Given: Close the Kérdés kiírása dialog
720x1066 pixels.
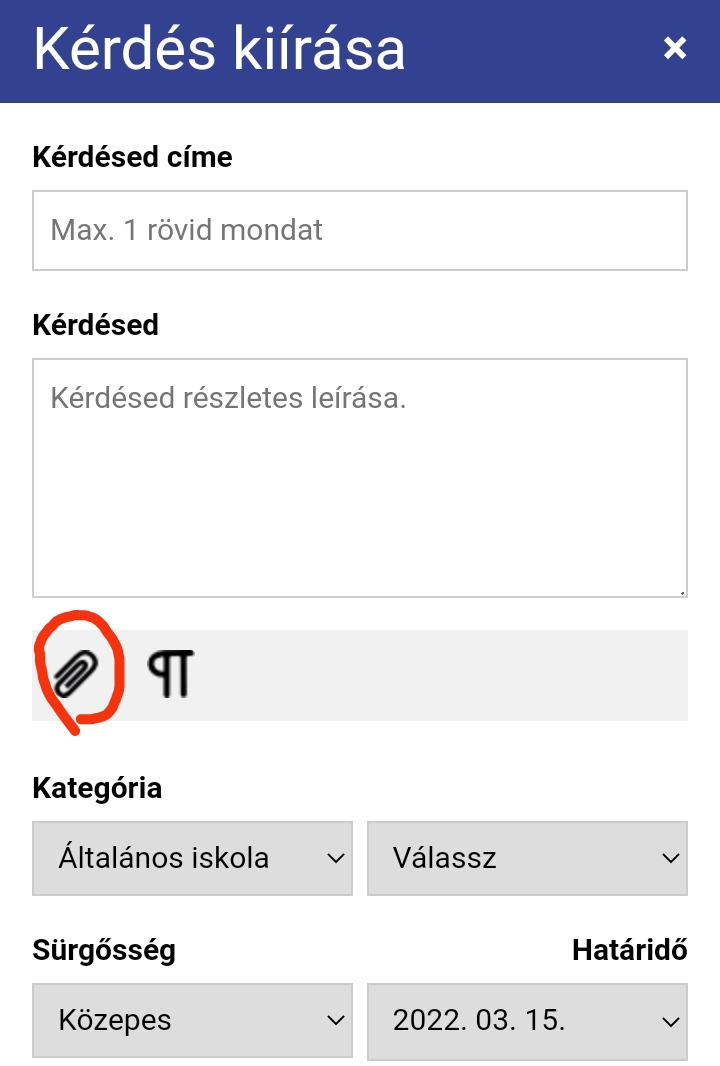Looking at the screenshot, I should [675, 48].
